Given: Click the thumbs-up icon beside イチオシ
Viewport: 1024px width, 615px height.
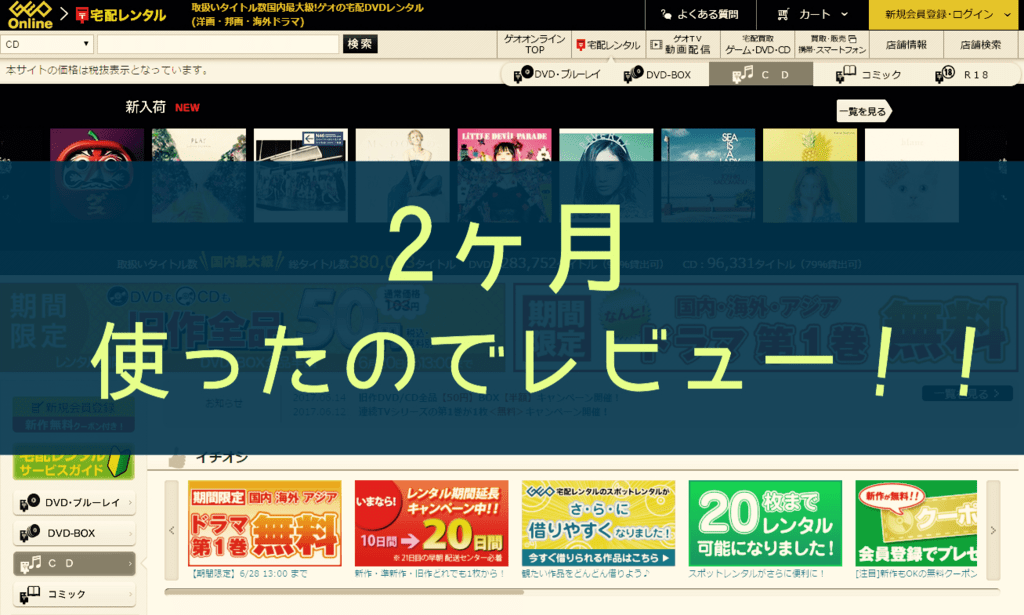Looking at the screenshot, I should point(176,459).
